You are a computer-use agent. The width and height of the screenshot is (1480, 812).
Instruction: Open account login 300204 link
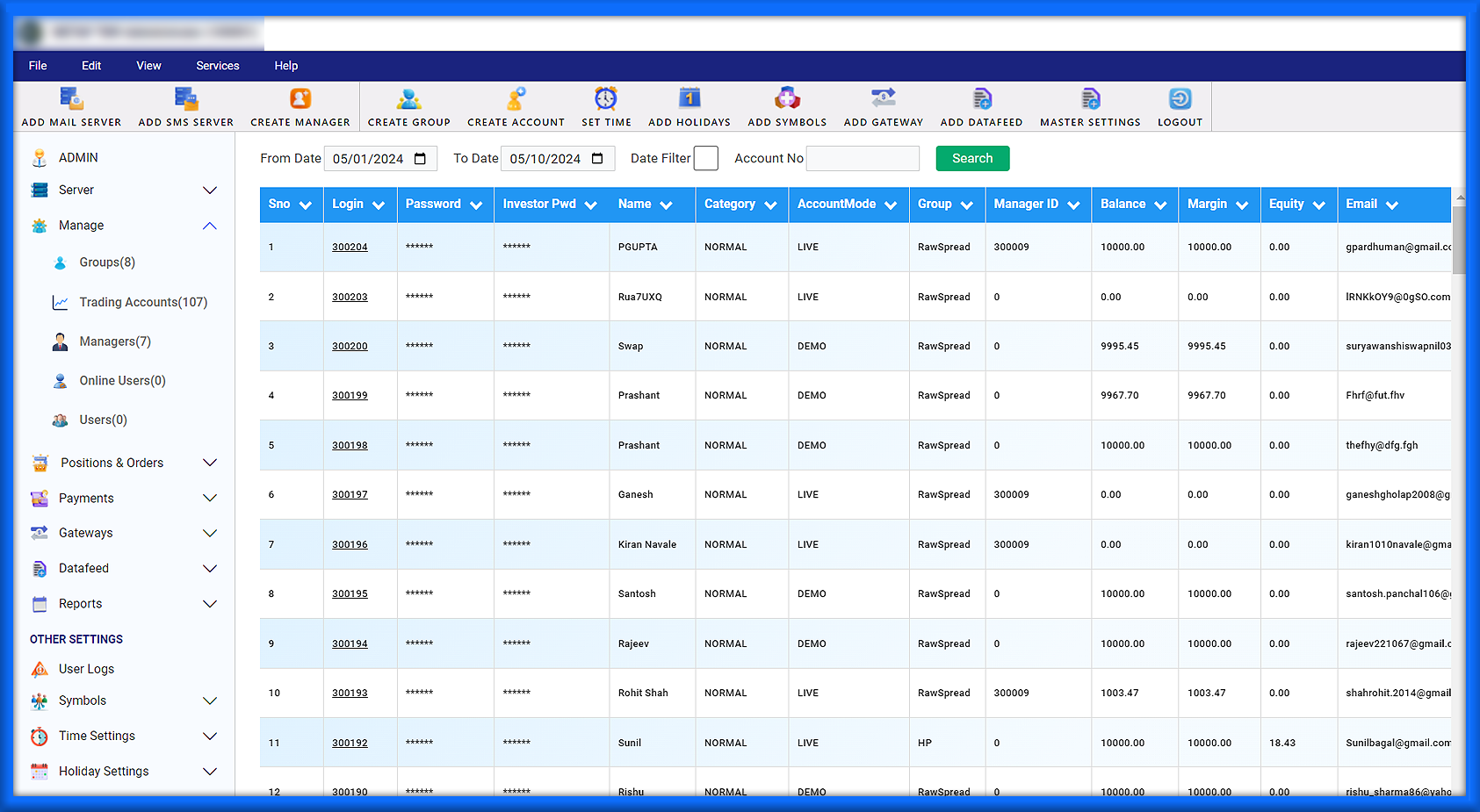(350, 248)
